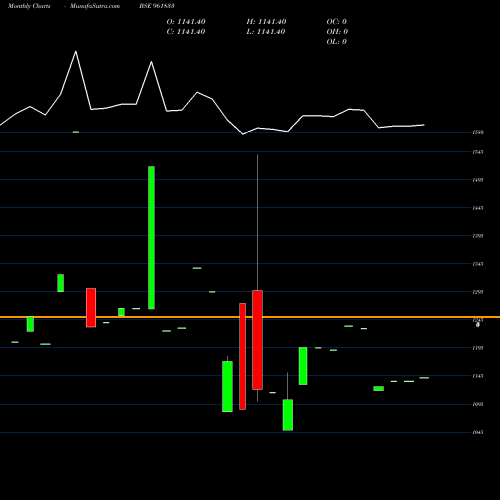Click the 1195 price axis label
Screen dimensions: 500x500
[478, 348]
